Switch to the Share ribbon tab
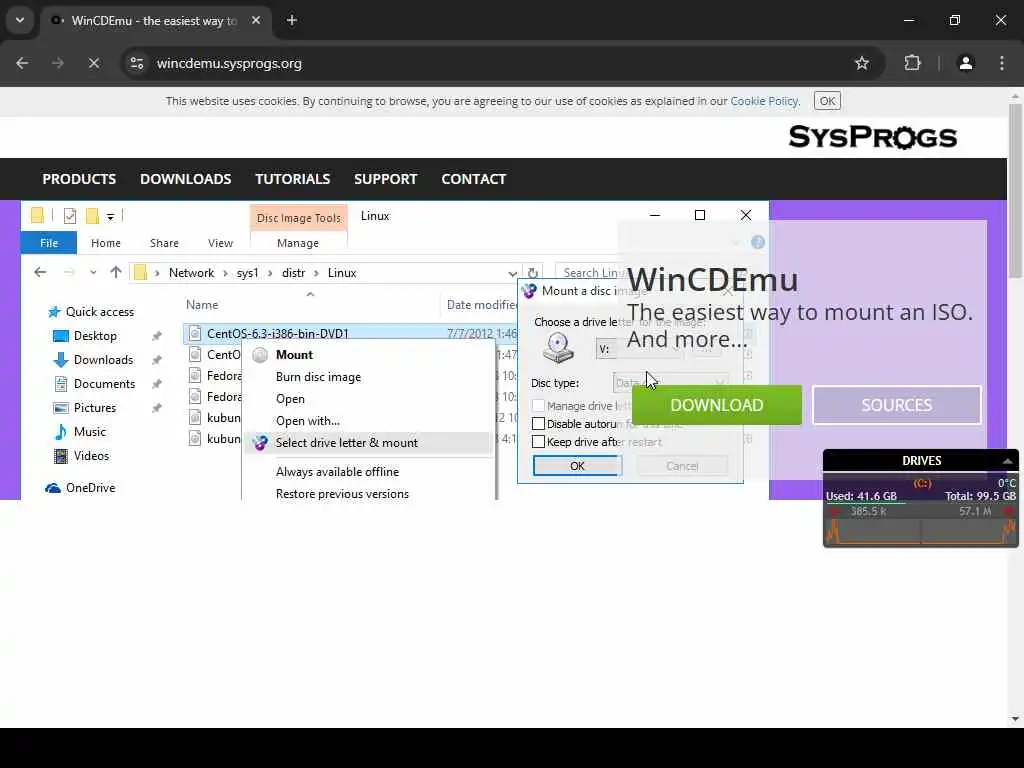The height and width of the screenshot is (768, 1024). point(164,243)
